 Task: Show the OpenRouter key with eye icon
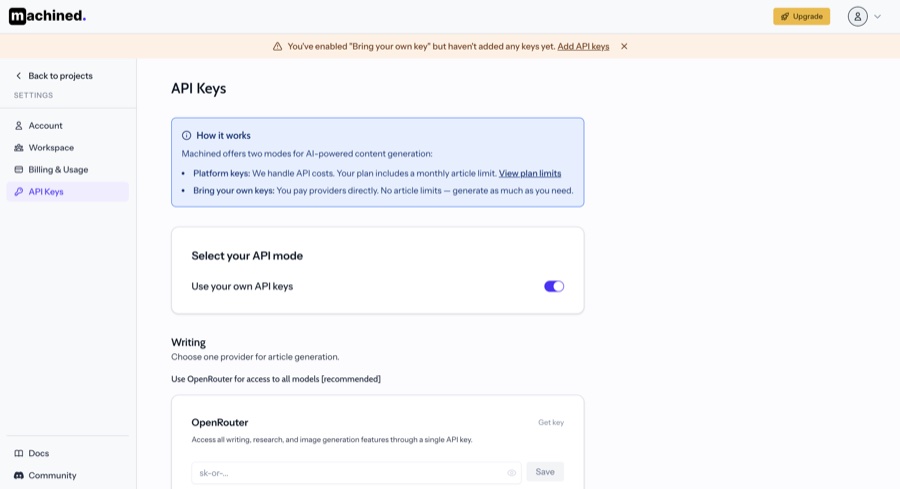point(511,472)
